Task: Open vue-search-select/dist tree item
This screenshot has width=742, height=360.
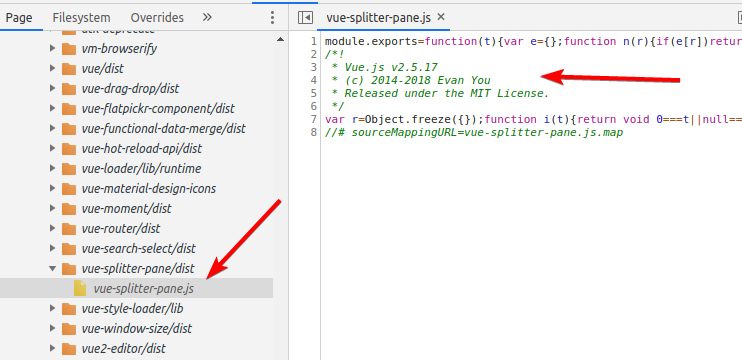Action: click(x=139, y=248)
